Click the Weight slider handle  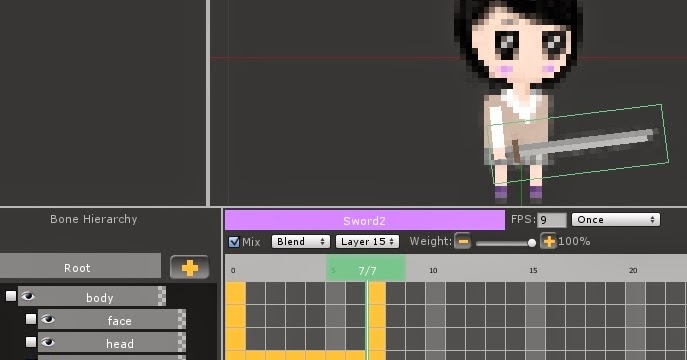click(x=532, y=243)
